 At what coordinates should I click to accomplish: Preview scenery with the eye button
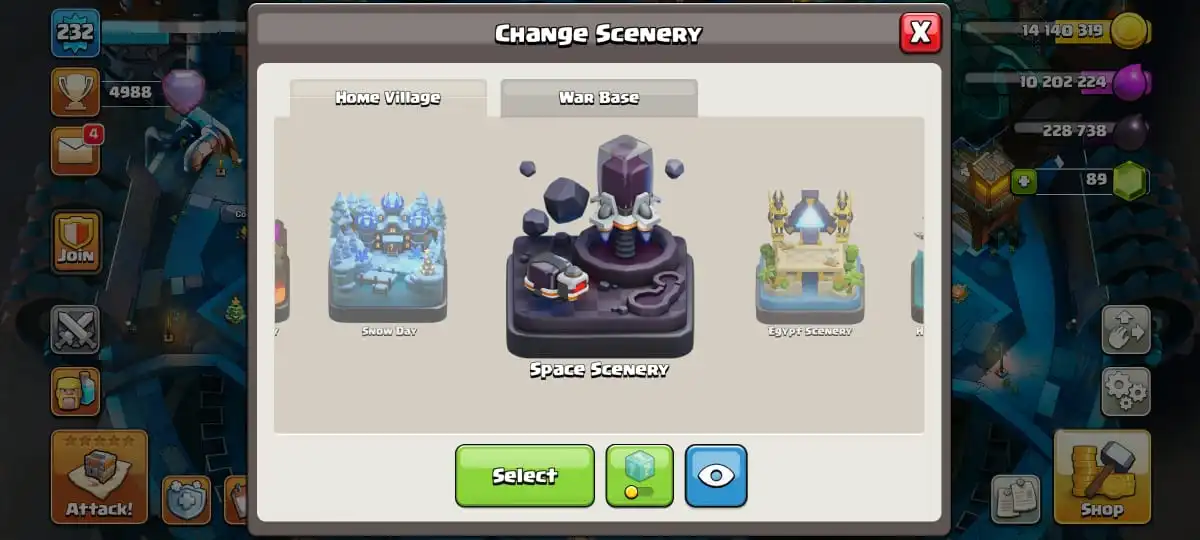pyautogui.click(x=716, y=475)
